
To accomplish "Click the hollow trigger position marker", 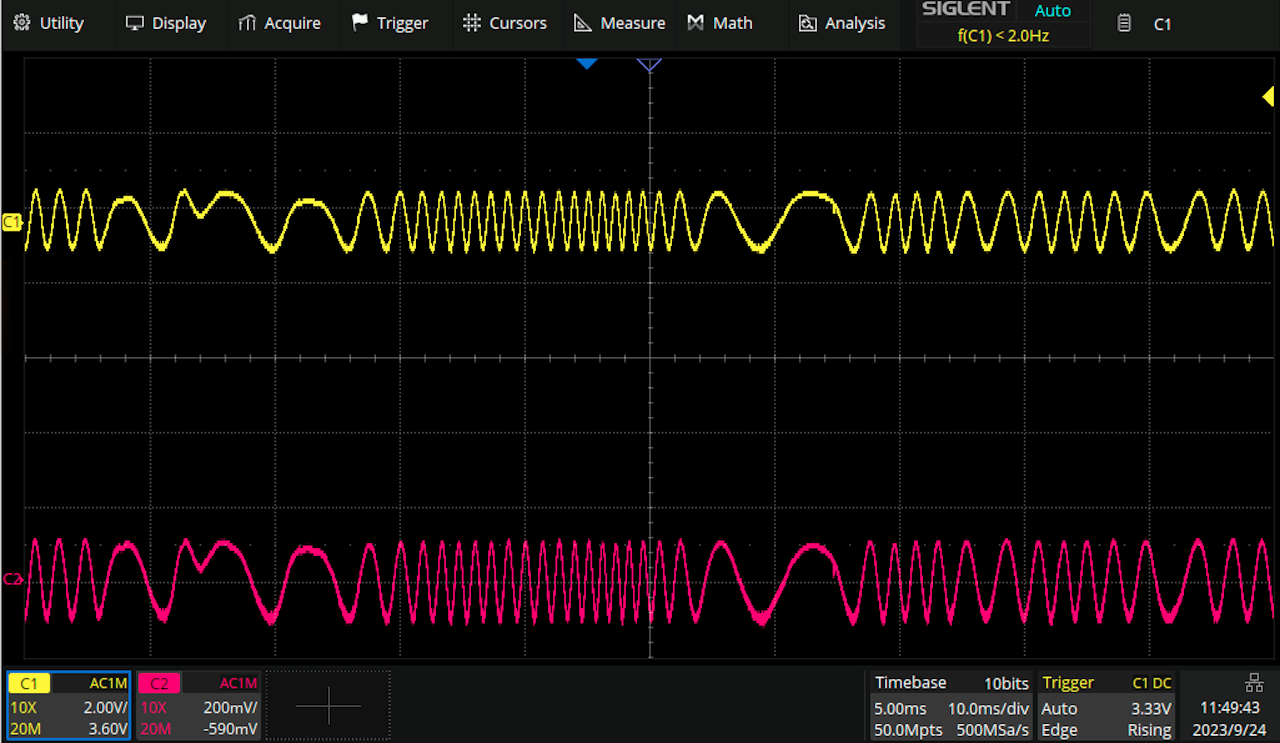I will click(649, 65).
